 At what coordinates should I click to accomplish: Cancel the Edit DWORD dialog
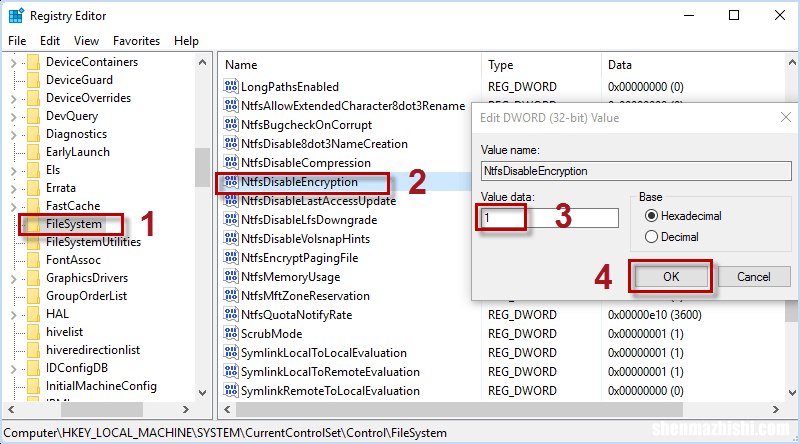[x=754, y=277]
